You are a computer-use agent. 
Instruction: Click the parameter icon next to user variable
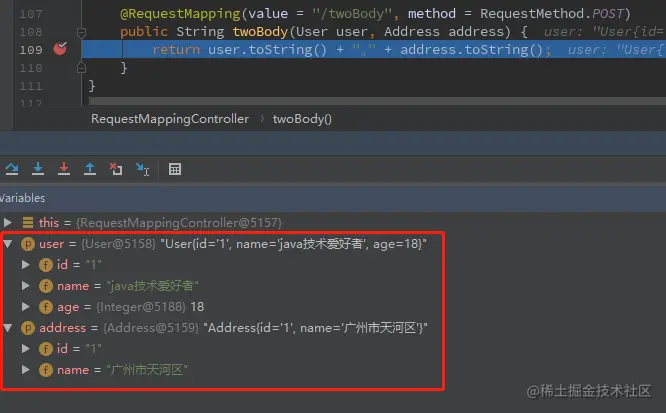click(28, 244)
